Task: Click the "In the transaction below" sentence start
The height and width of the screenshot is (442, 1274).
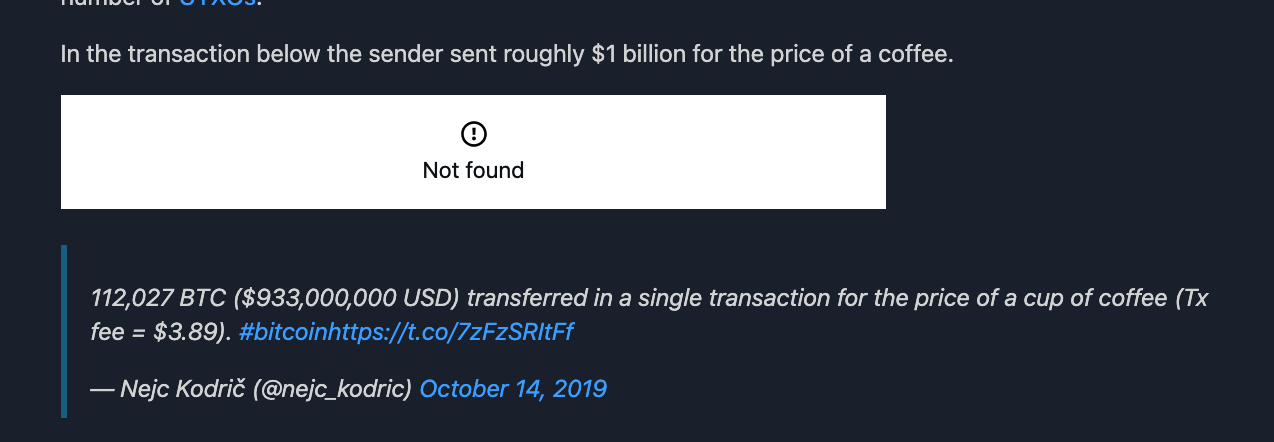Action: pos(150,54)
